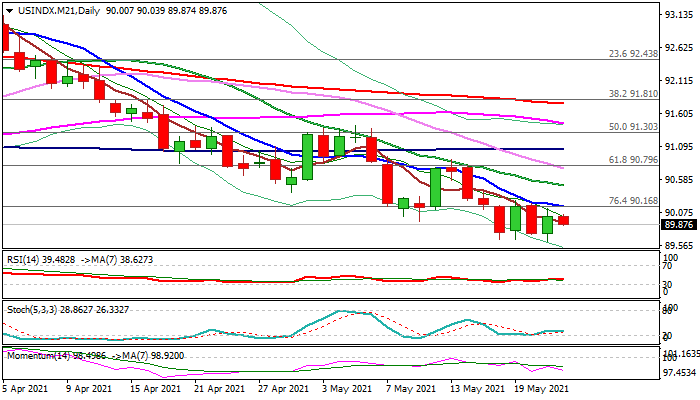Pick the 27 Apr 2021 date marker
The height and width of the screenshot is (400, 700).
pos(277,388)
